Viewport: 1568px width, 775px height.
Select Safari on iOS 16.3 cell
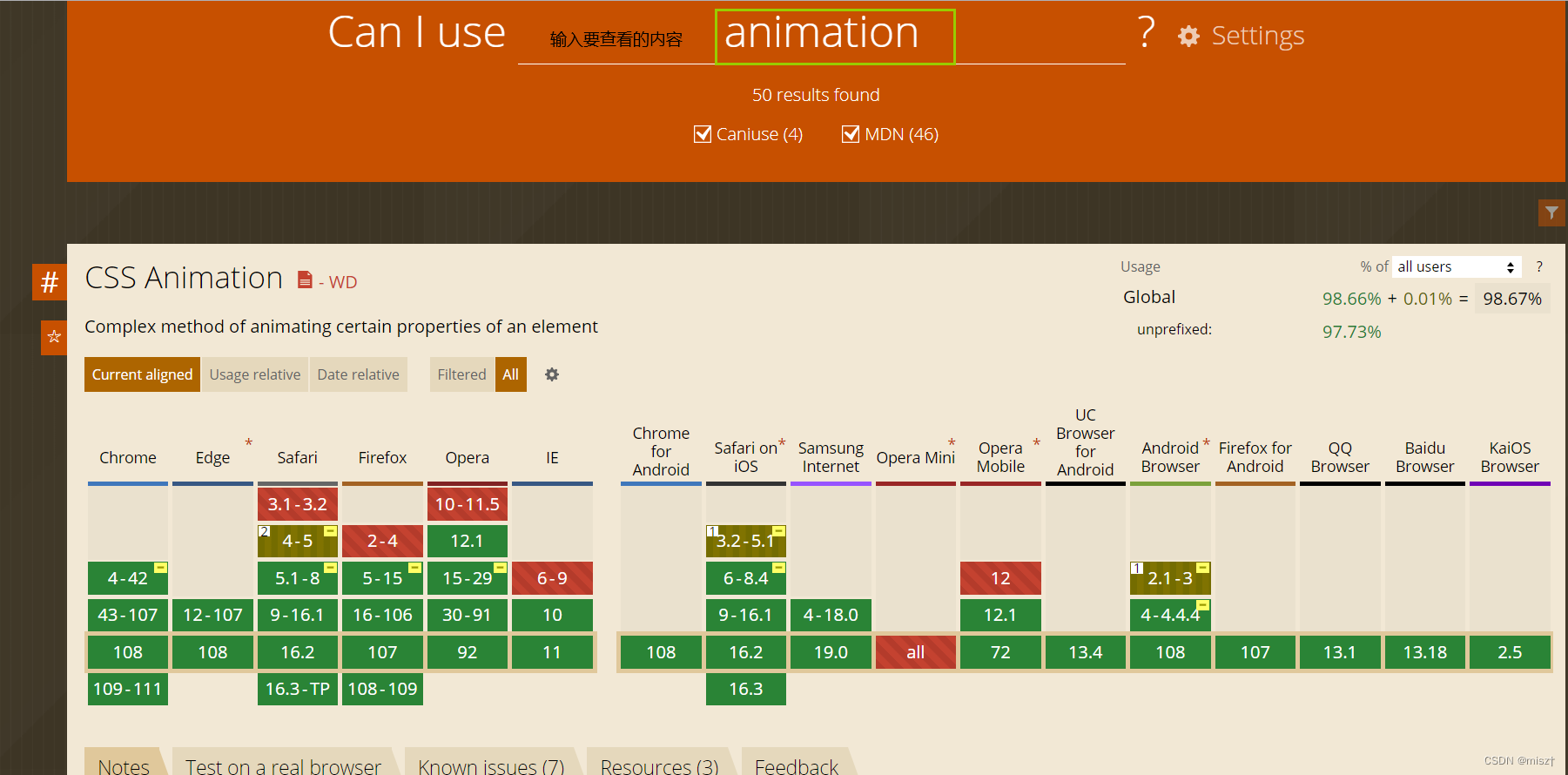click(x=746, y=689)
